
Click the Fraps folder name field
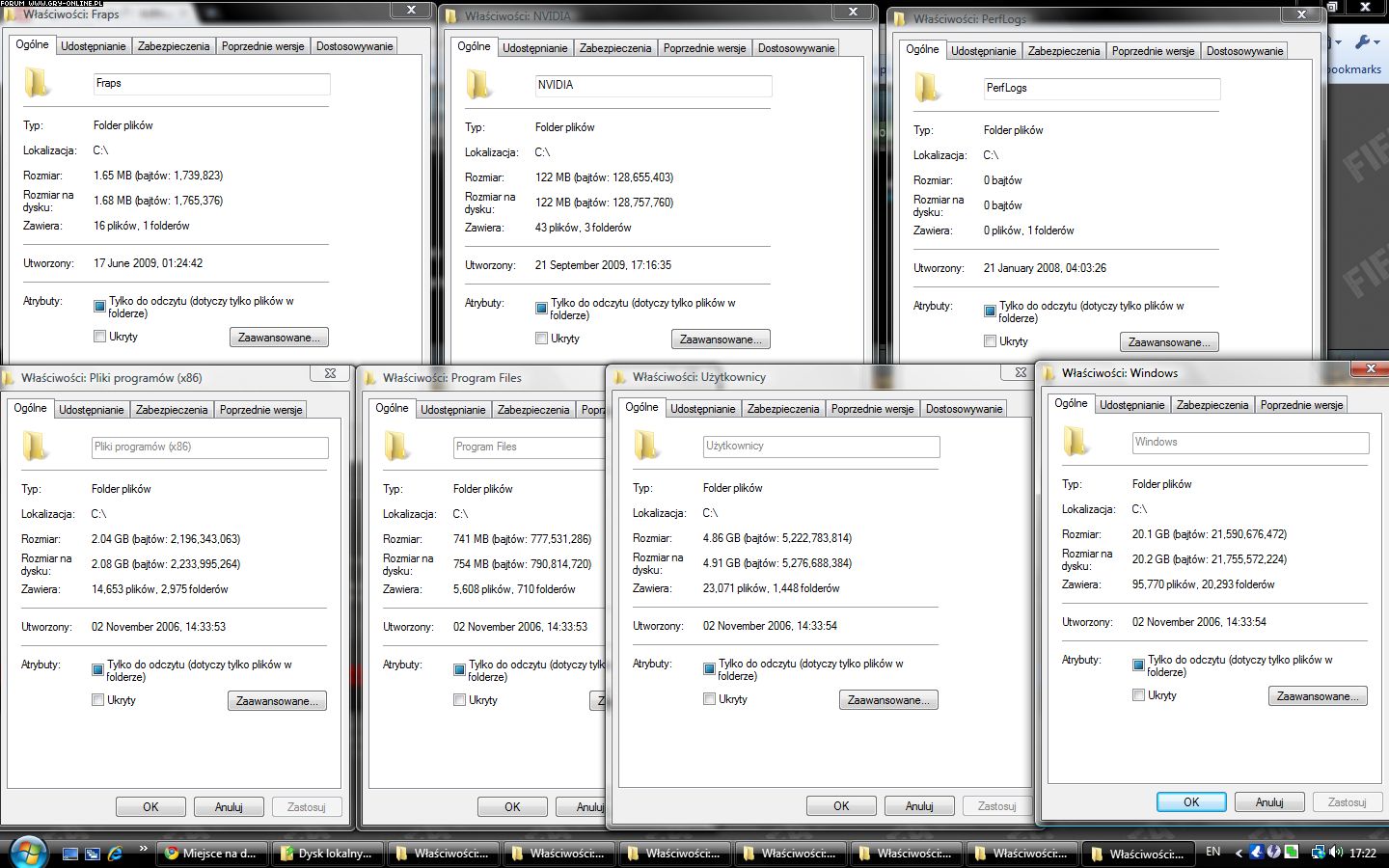211,84
